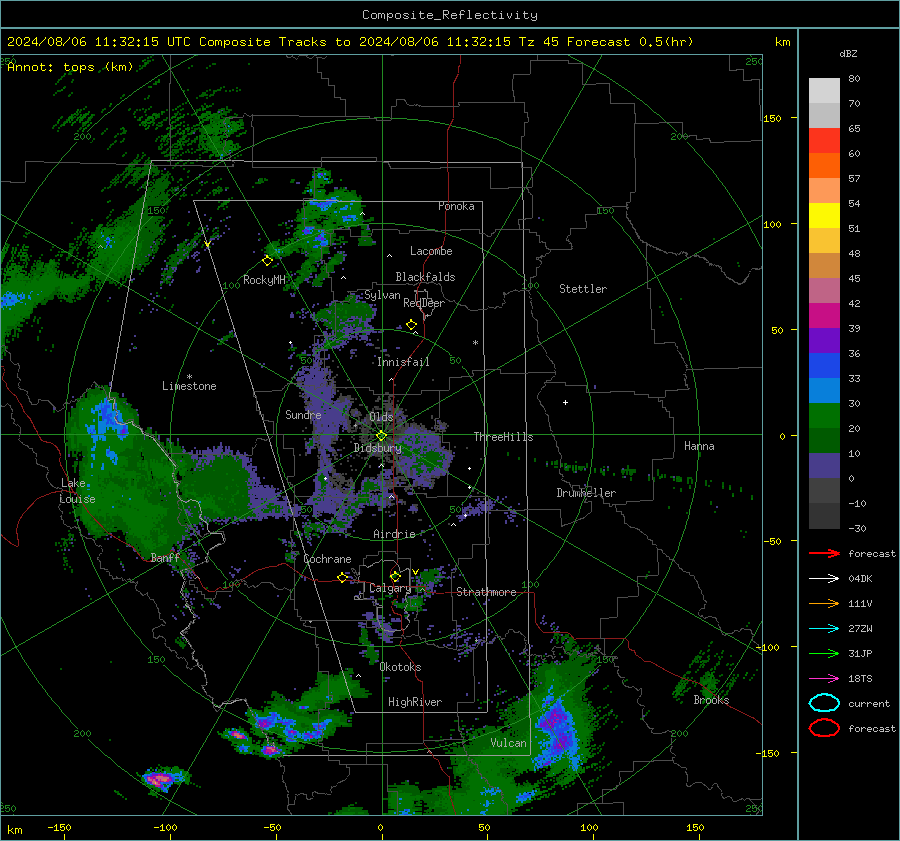The image size is (900, 841).
Task: Click the Drumheller town label
Action: pos(586,493)
